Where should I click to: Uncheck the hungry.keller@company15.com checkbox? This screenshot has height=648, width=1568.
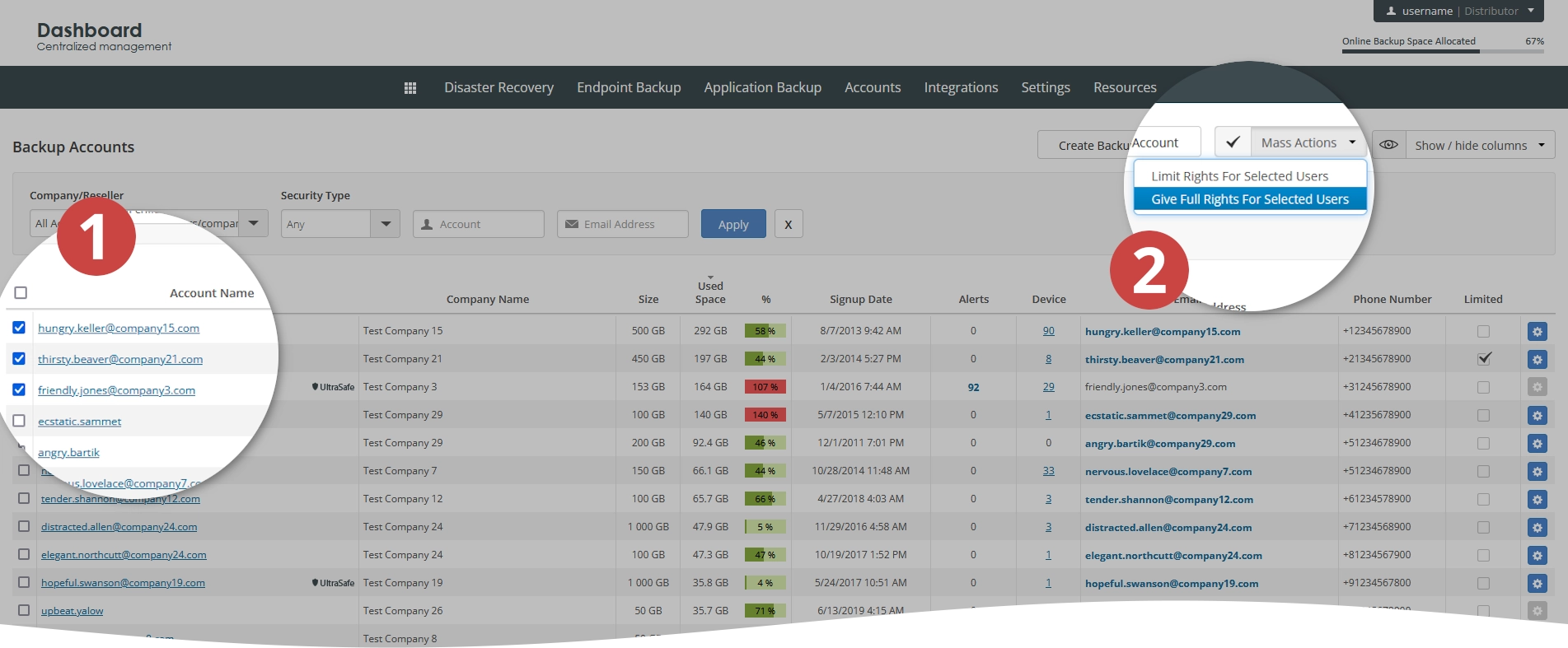pyautogui.click(x=19, y=328)
